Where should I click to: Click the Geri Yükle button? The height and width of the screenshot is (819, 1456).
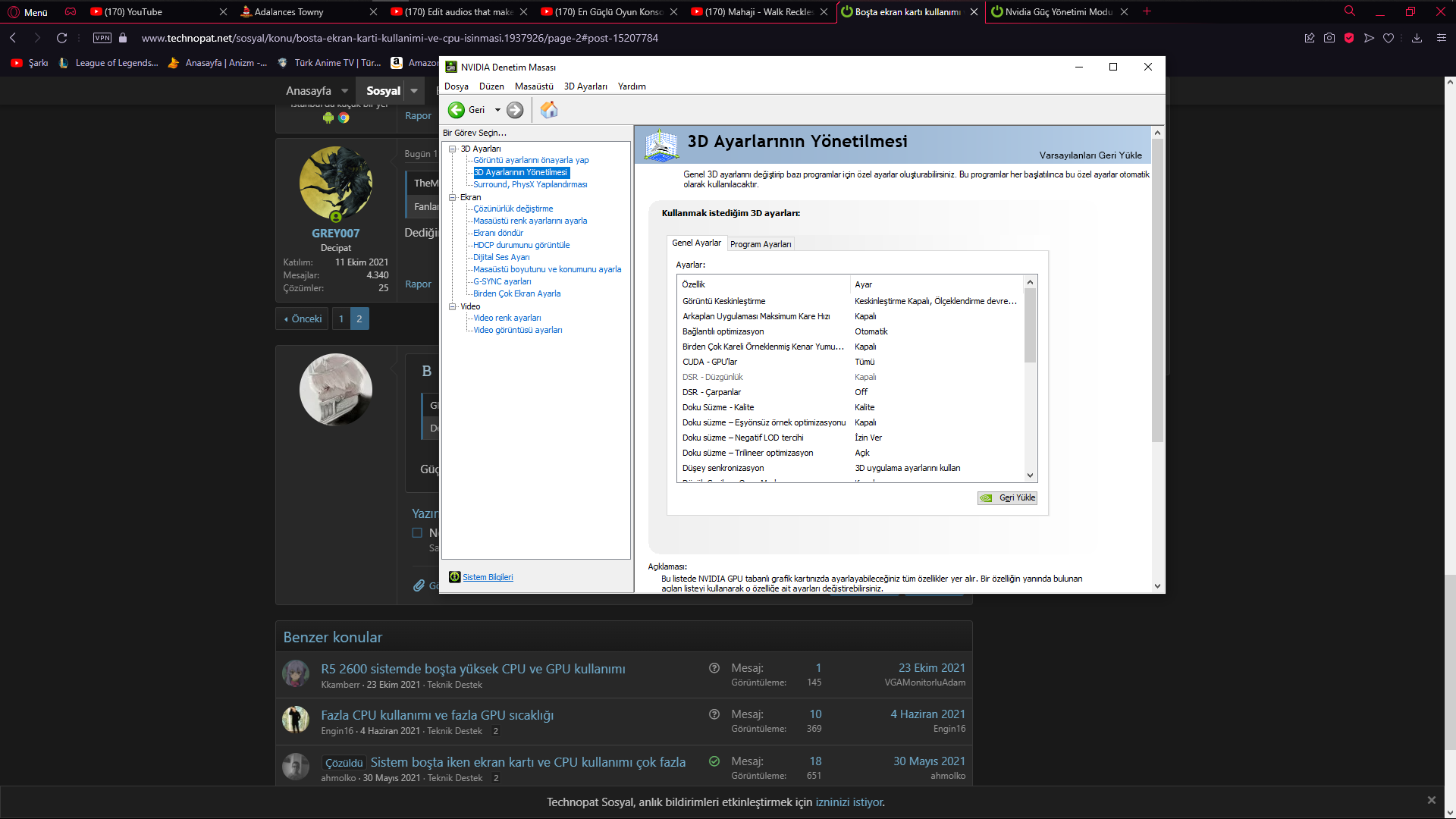(1007, 498)
